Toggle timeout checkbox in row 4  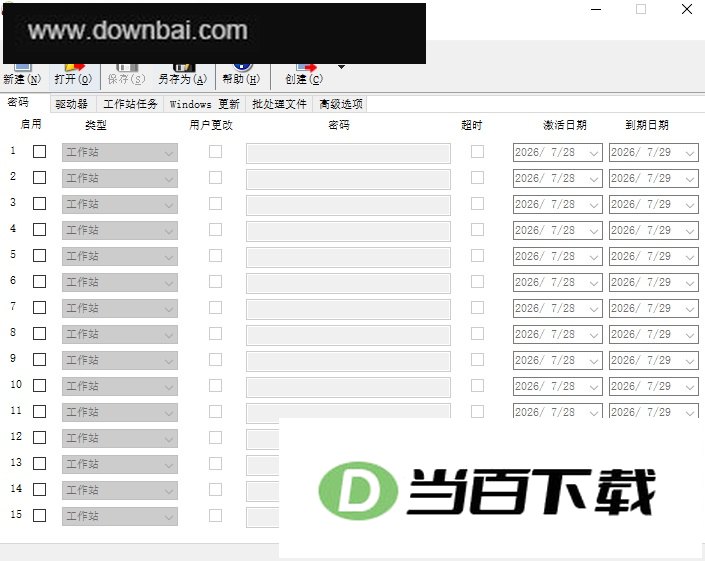(477, 230)
